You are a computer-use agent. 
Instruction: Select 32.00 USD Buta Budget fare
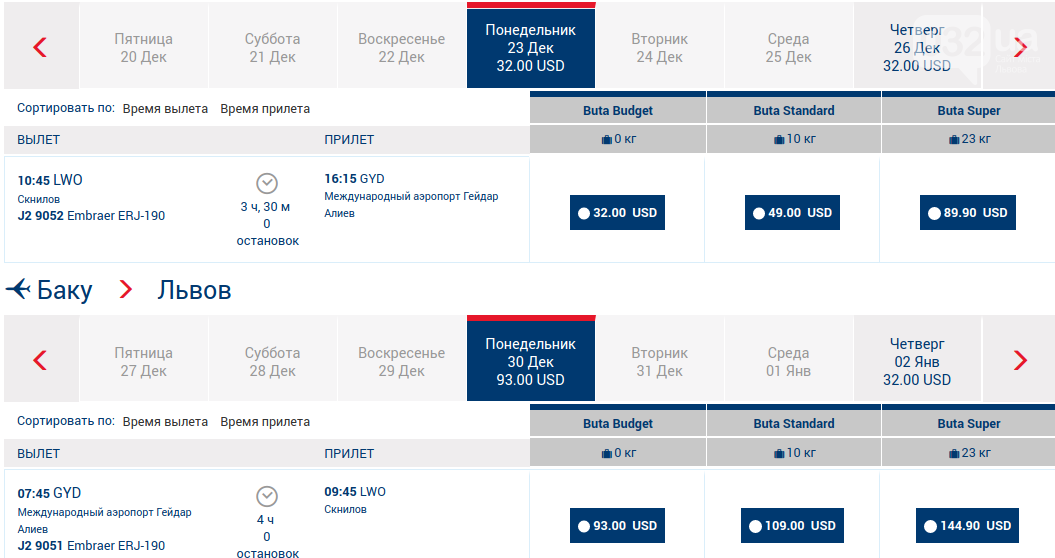[x=617, y=213]
